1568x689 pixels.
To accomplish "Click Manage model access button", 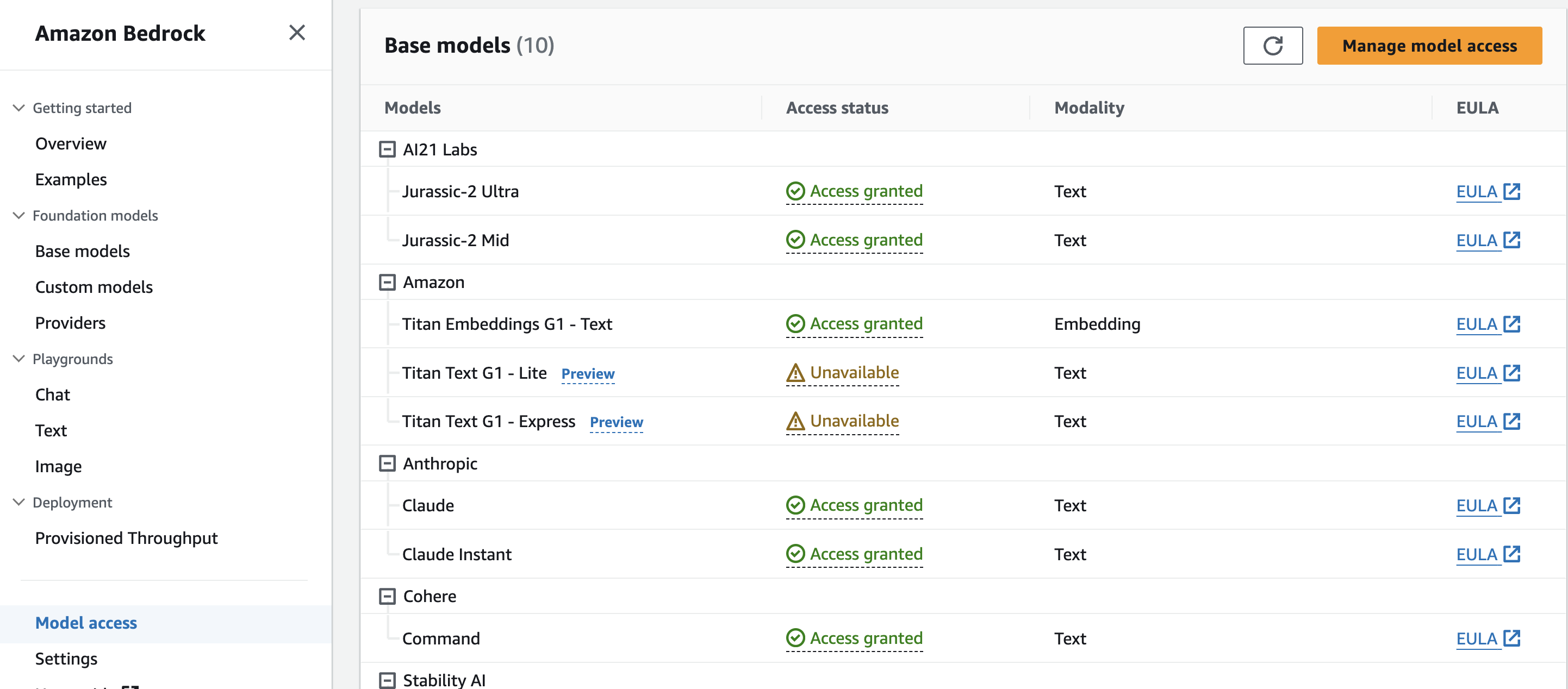I will 1429,46.
